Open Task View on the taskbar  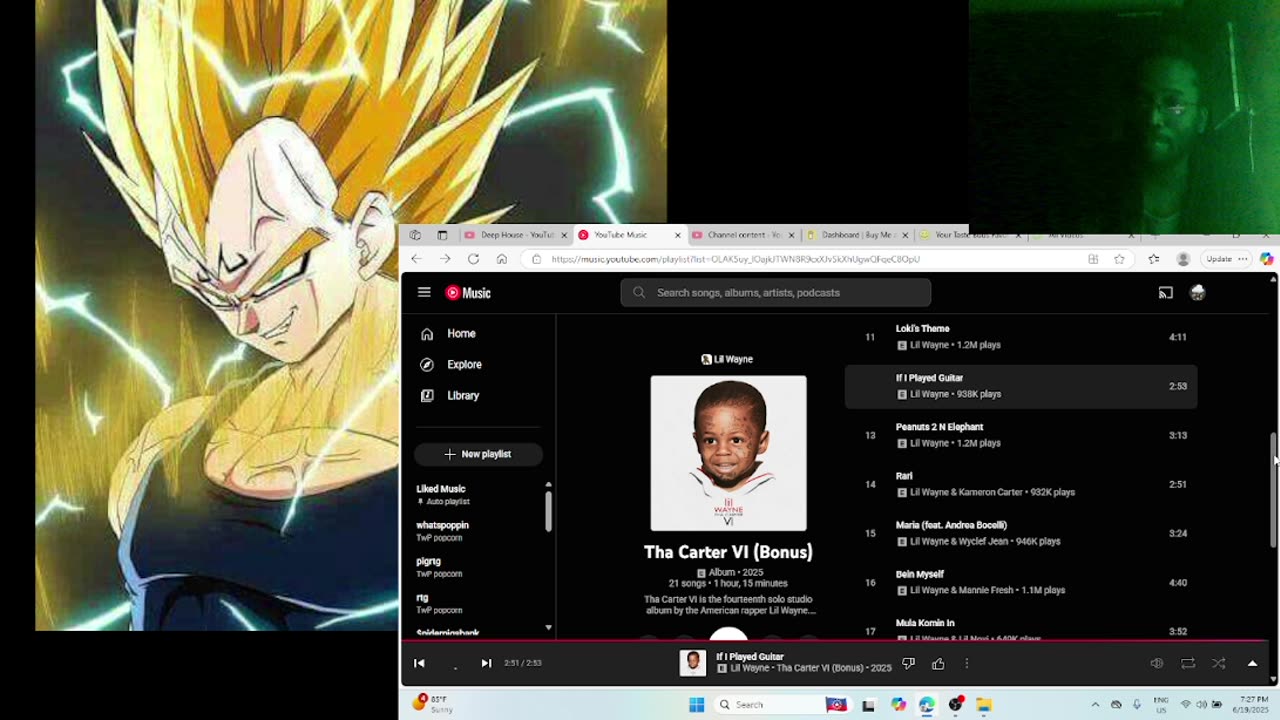868,705
